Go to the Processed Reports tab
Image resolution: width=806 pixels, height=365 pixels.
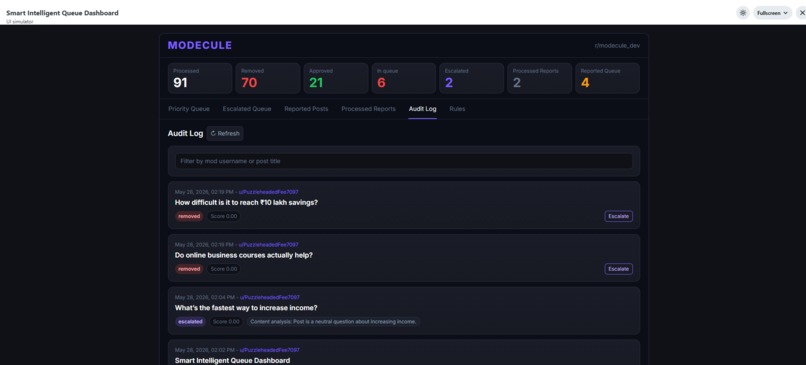tap(369, 109)
